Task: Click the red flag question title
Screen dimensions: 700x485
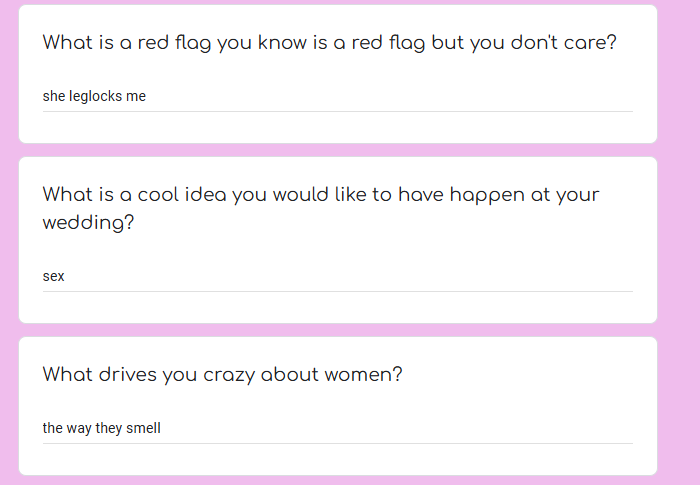Action: (329, 44)
